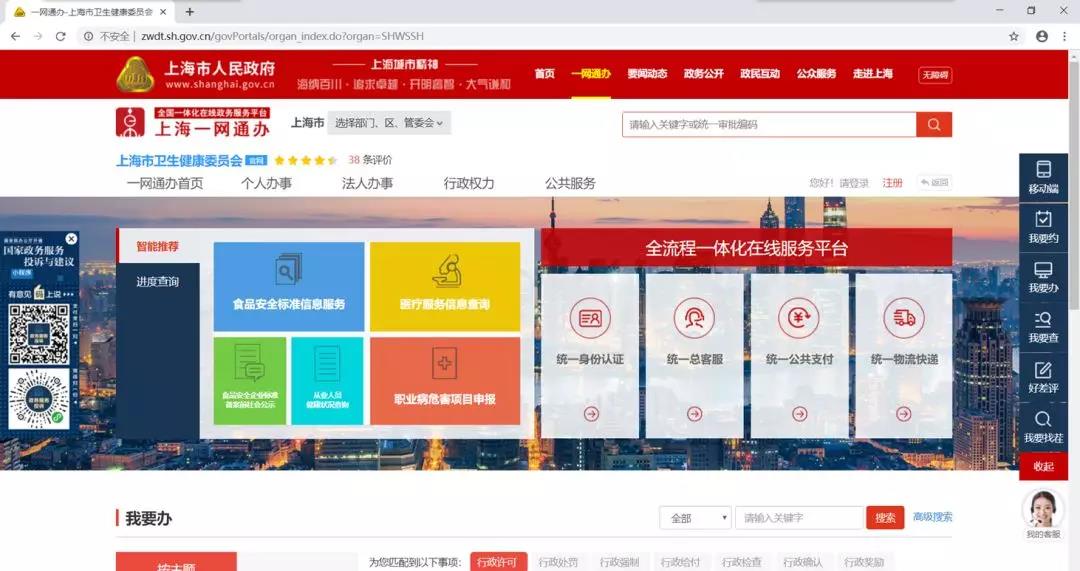Open 走进上海 menu item

tap(873, 74)
